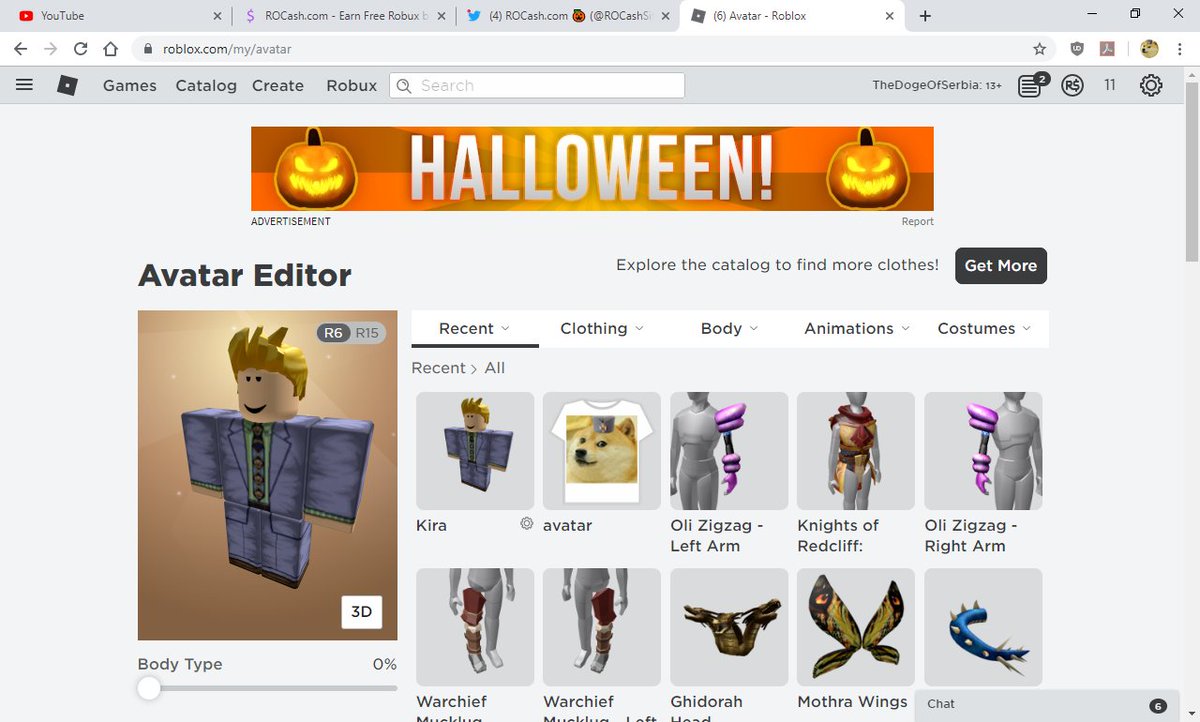Image resolution: width=1200 pixels, height=722 pixels.
Task: Expand the Clothing dropdown tab
Action: click(602, 329)
